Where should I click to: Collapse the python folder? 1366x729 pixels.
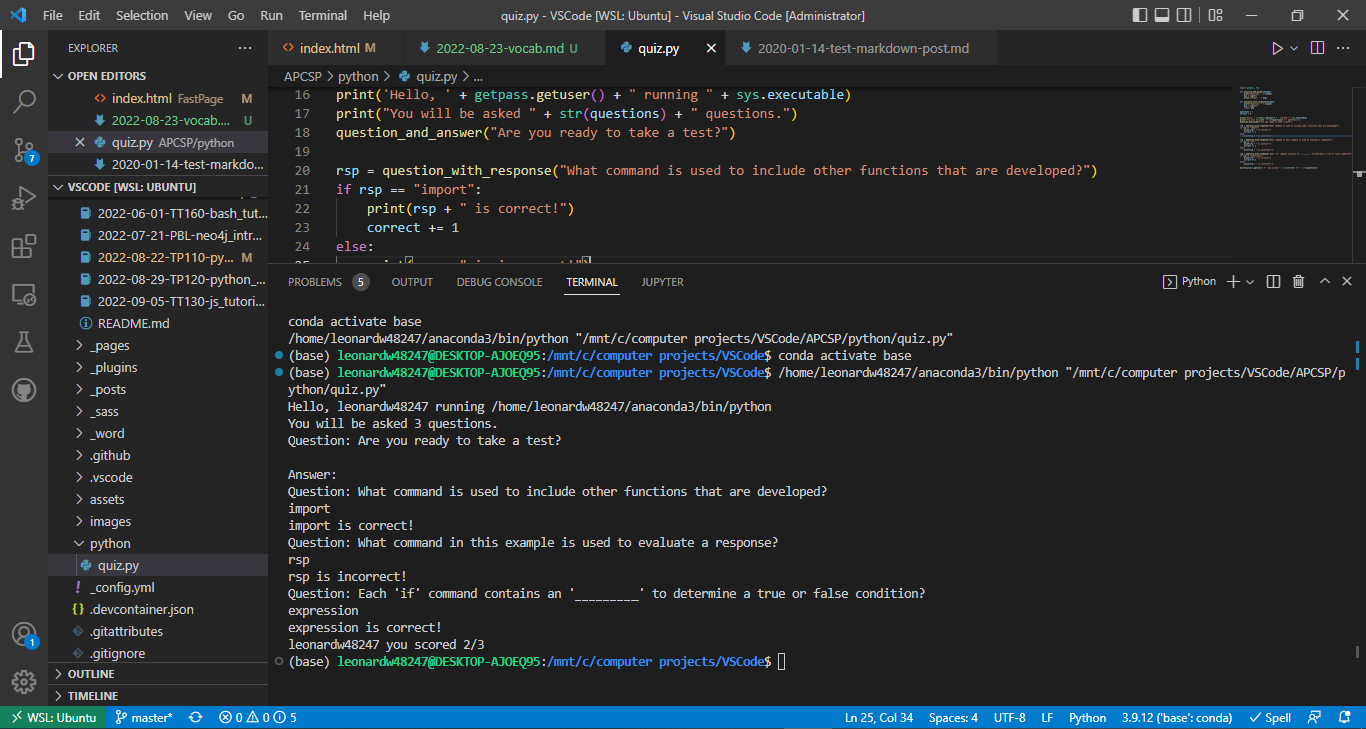coord(158,543)
